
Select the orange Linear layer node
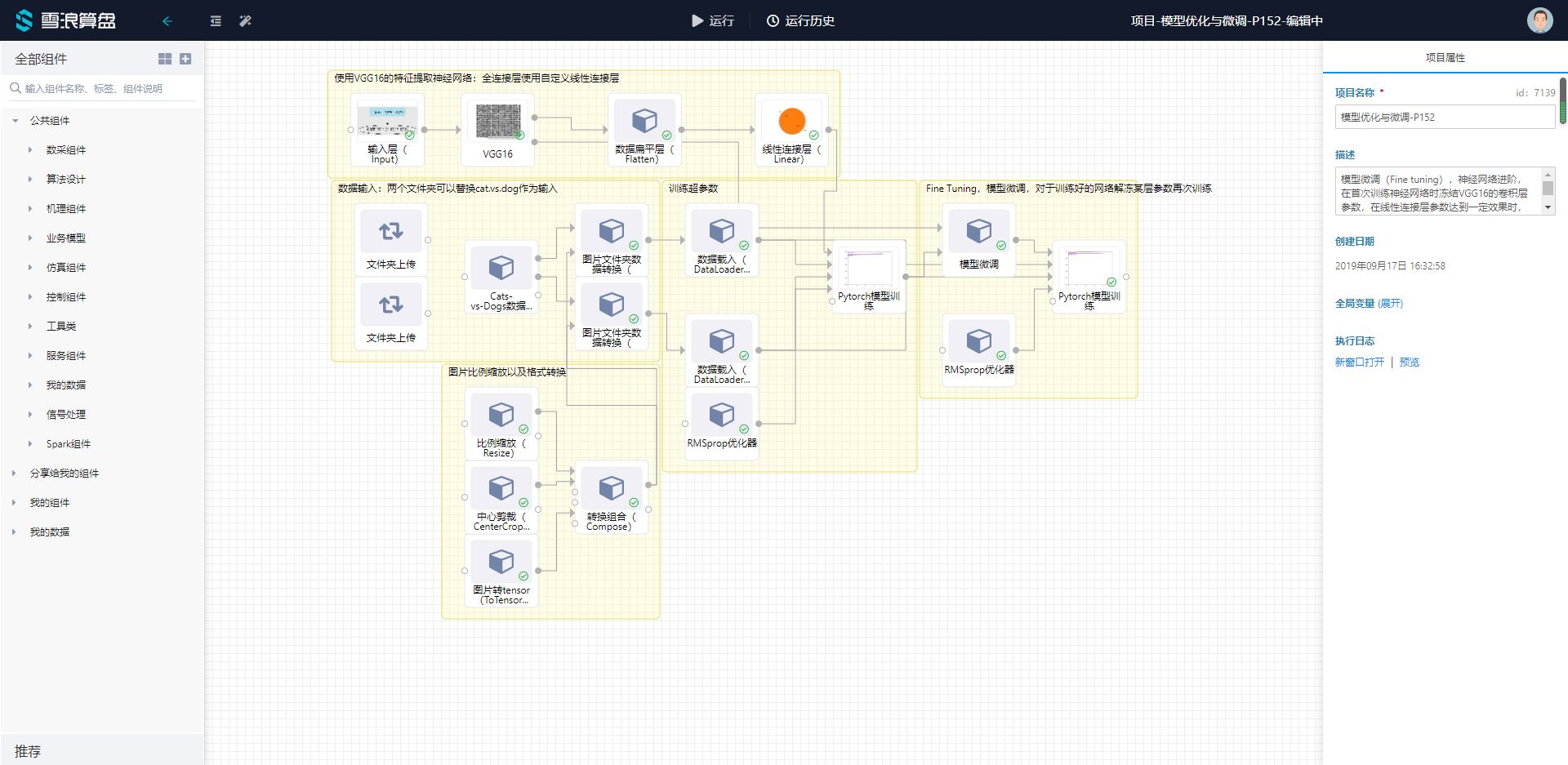point(791,122)
